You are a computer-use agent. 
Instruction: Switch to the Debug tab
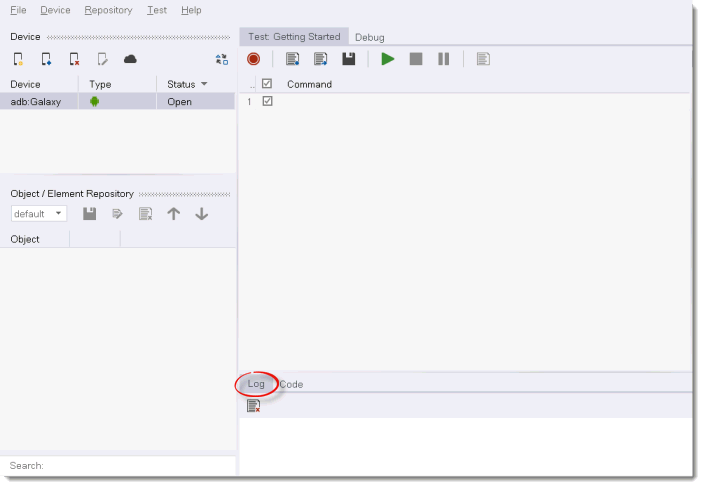(x=369, y=37)
